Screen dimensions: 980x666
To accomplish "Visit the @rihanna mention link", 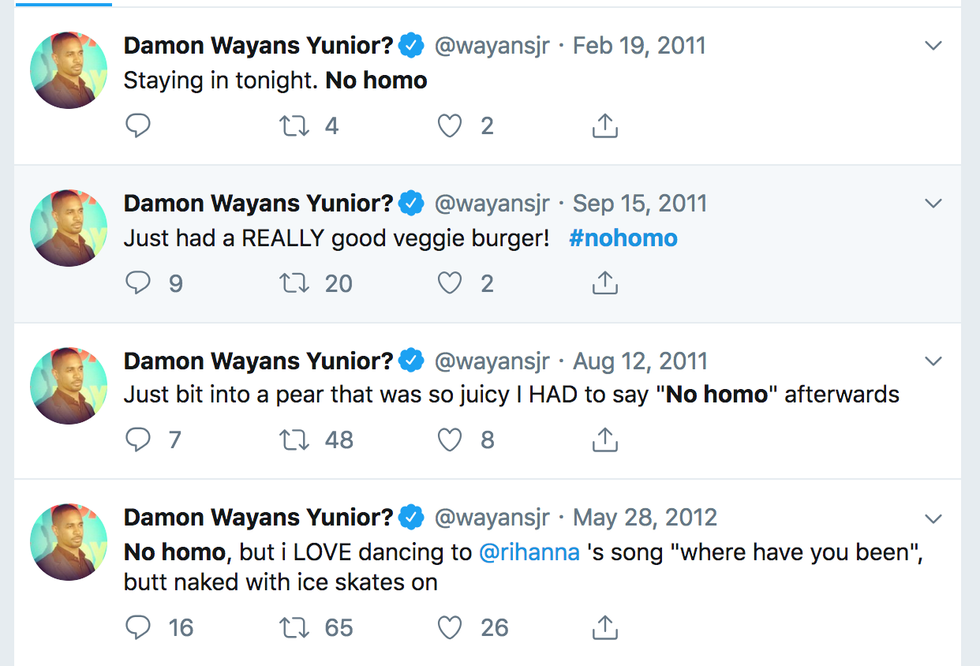I will (x=530, y=551).
